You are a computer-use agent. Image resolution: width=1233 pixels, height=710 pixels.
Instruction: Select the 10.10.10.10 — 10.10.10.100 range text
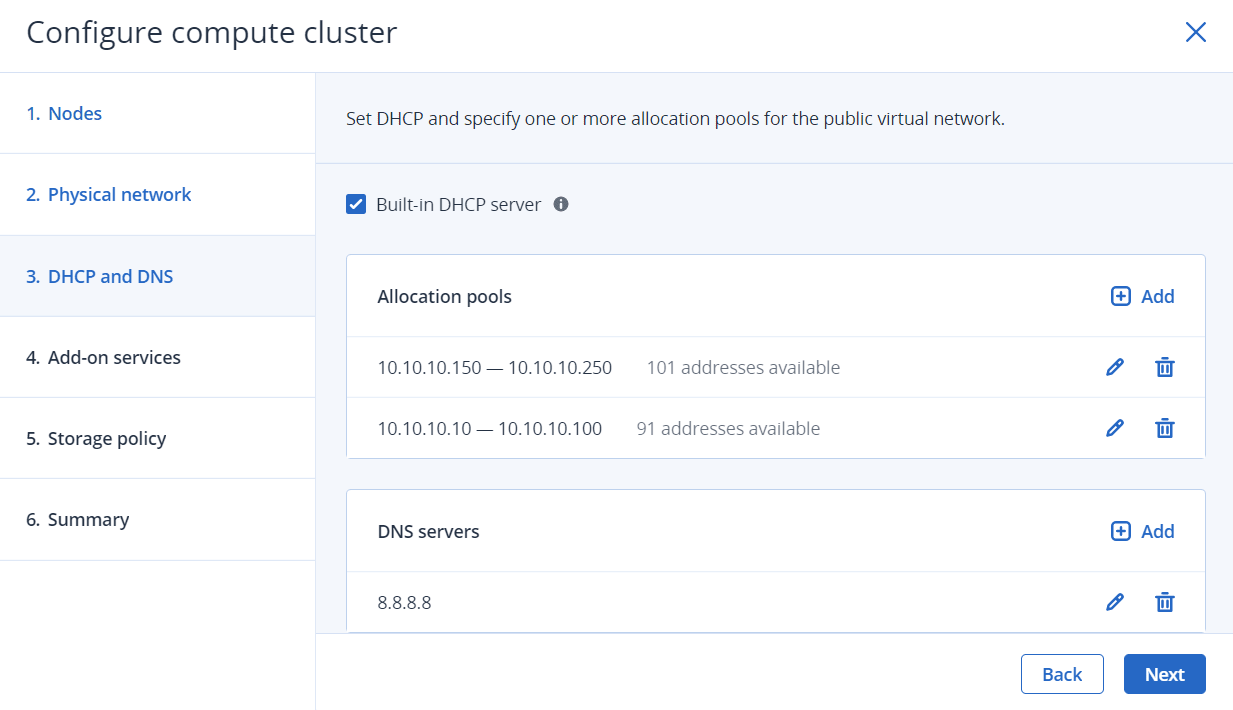490,429
